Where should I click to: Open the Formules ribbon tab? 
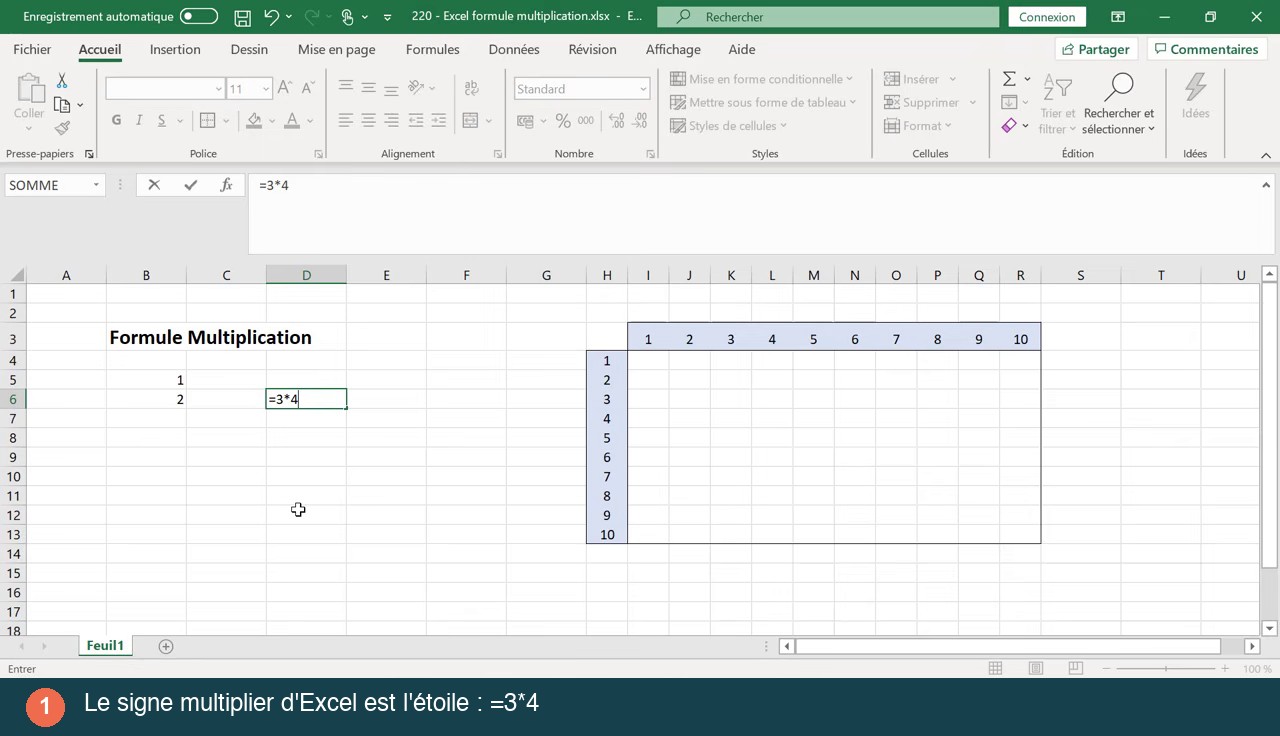click(x=433, y=49)
